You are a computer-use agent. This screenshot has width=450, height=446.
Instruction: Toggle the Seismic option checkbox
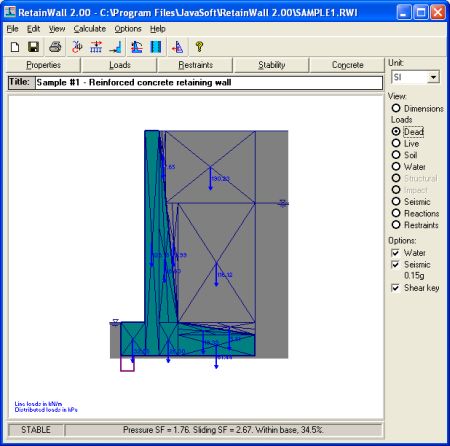pyautogui.click(x=396, y=265)
